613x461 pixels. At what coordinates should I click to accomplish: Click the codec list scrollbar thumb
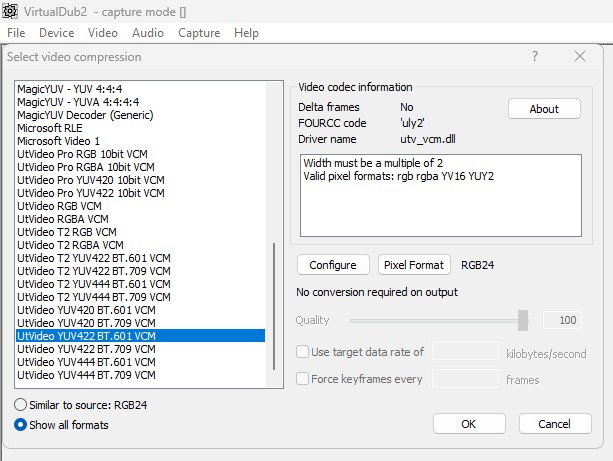(x=272, y=310)
